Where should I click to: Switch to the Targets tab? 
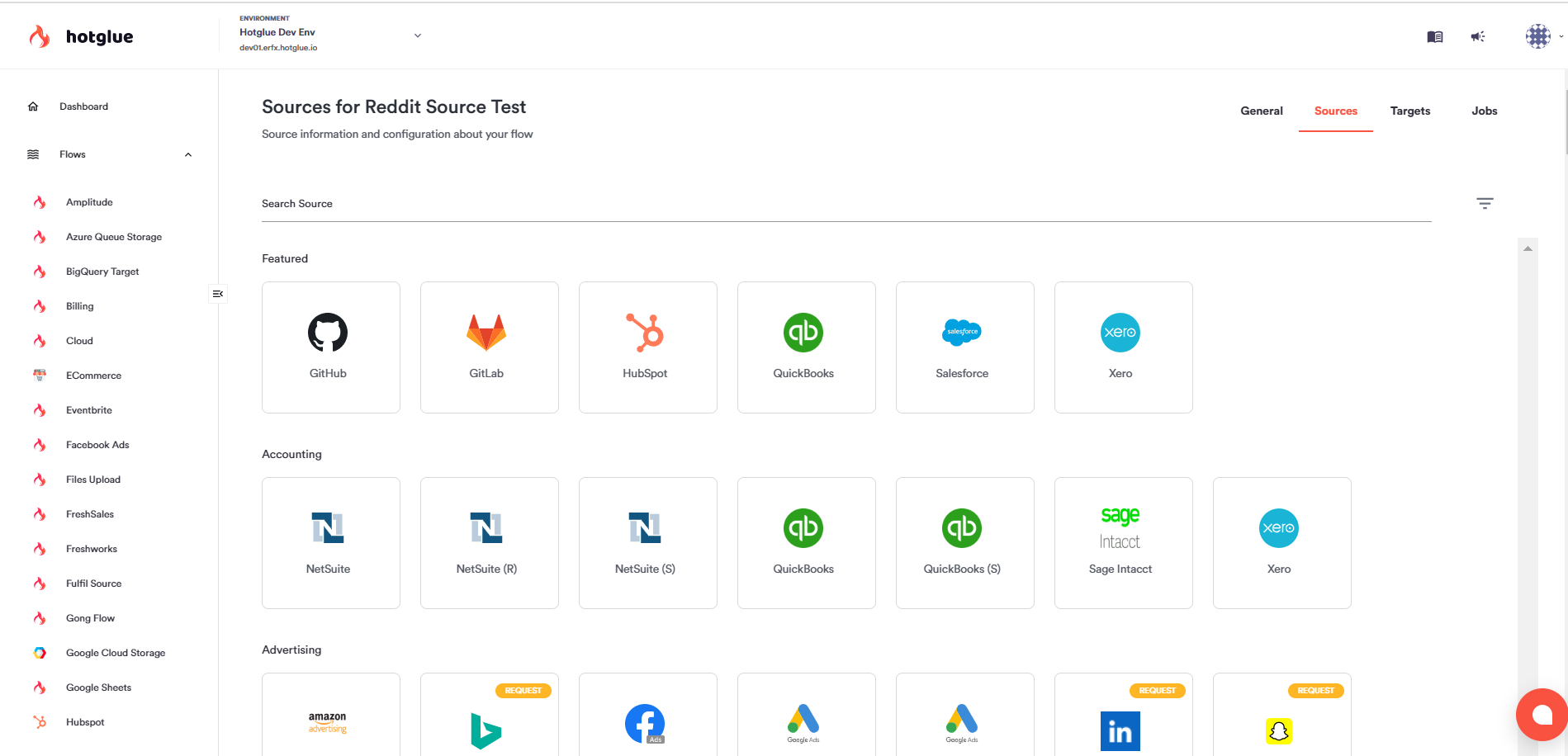[x=1410, y=111]
